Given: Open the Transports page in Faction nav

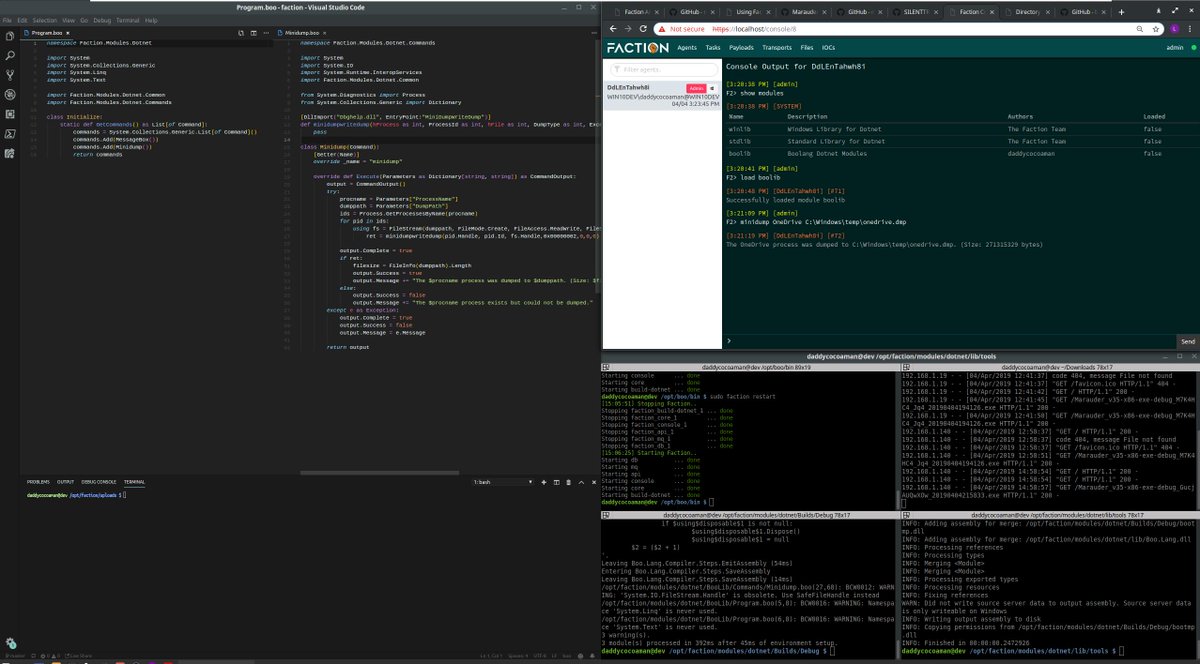Looking at the screenshot, I should [x=777, y=47].
